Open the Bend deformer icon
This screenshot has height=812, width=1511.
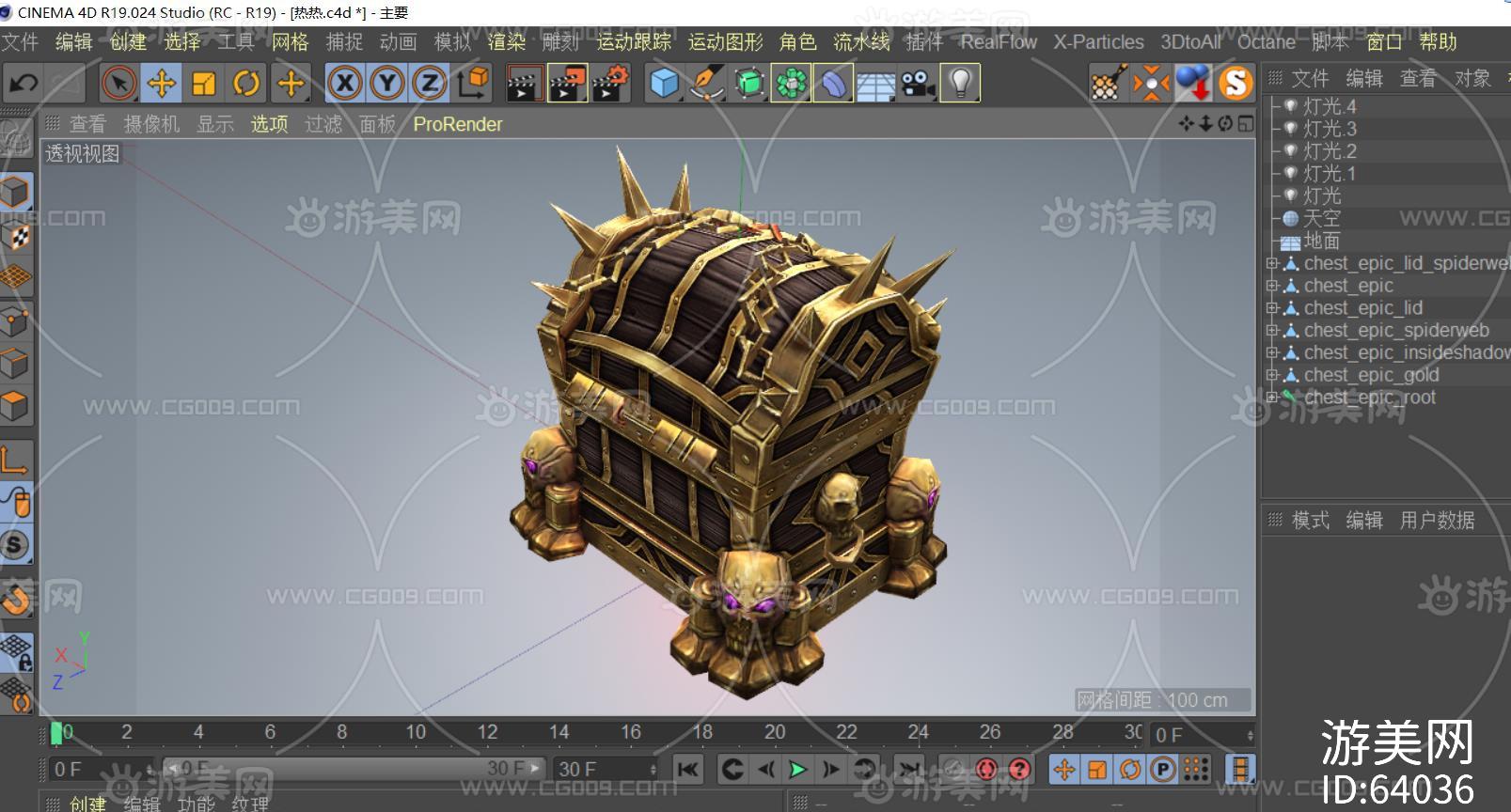click(x=834, y=84)
